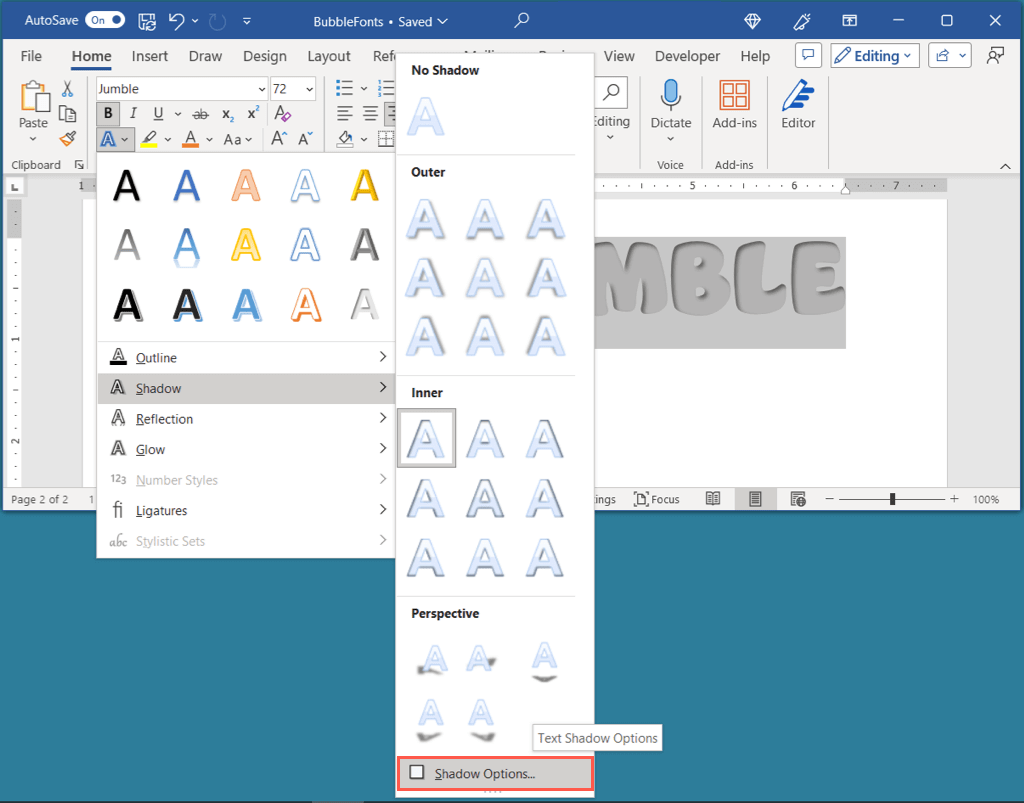This screenshot has height=803, width=1024.
Task: Select the No Shadow preset thumbnail
Action: coord(426,116)
